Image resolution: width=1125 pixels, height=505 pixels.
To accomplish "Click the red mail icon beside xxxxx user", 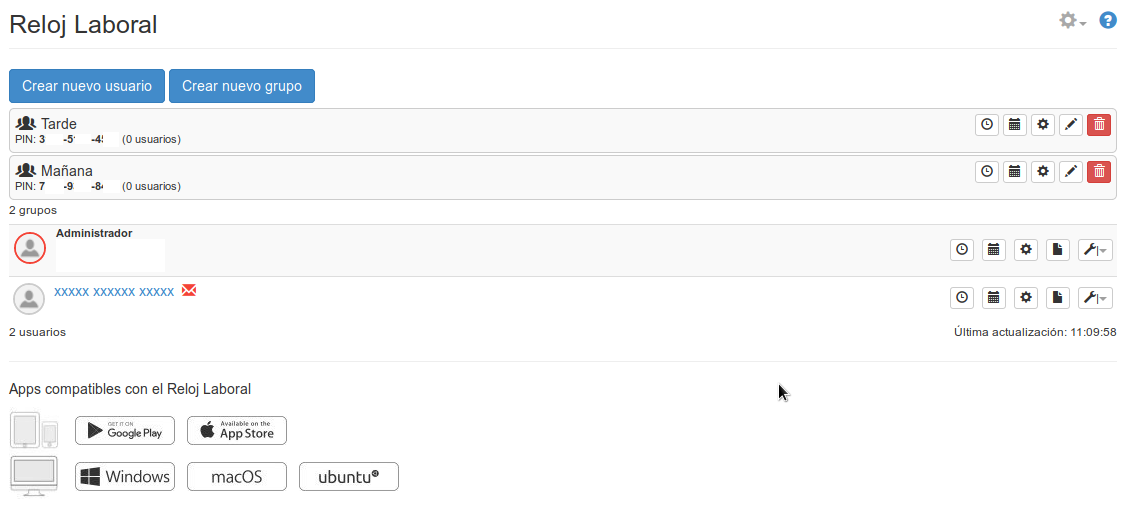I will pyautogui.click(x=189, y=290).
